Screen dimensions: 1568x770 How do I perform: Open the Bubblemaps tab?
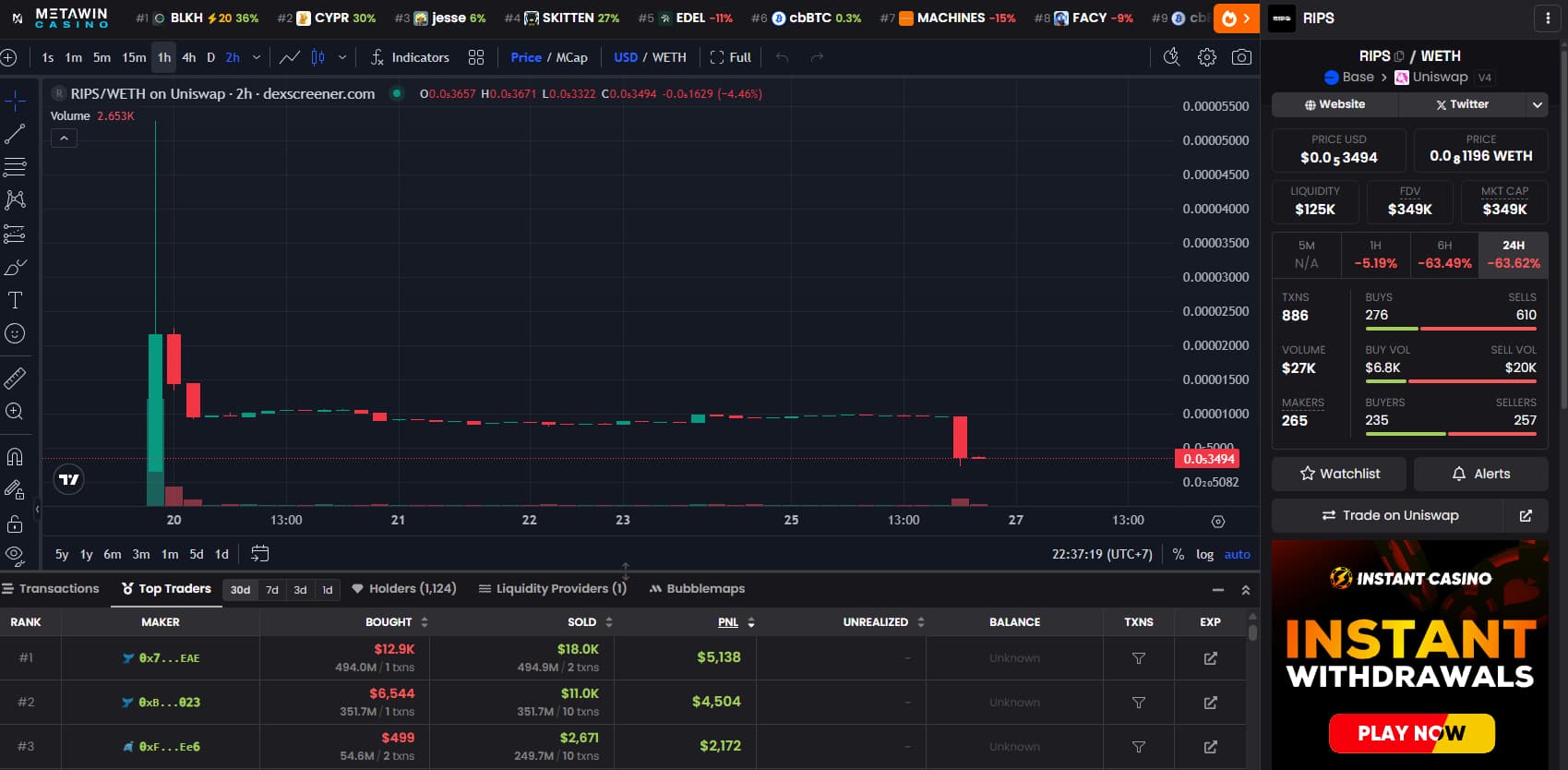(697, 588)
